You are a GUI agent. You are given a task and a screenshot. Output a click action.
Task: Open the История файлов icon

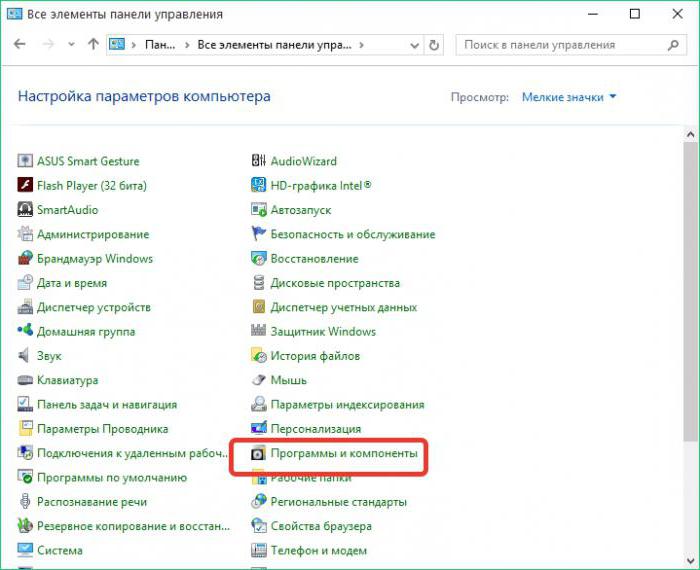click(x=258, y=355)
